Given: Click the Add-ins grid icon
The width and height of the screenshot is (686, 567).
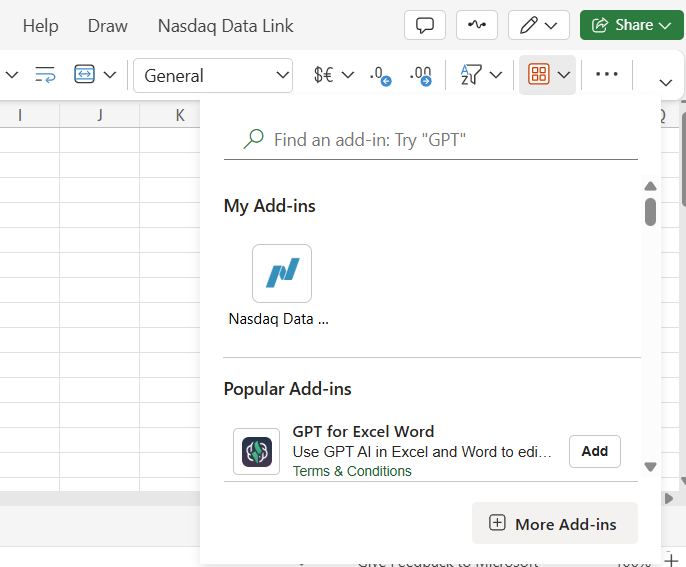Looking at the screenshot, I should click(x=539, y=74).
